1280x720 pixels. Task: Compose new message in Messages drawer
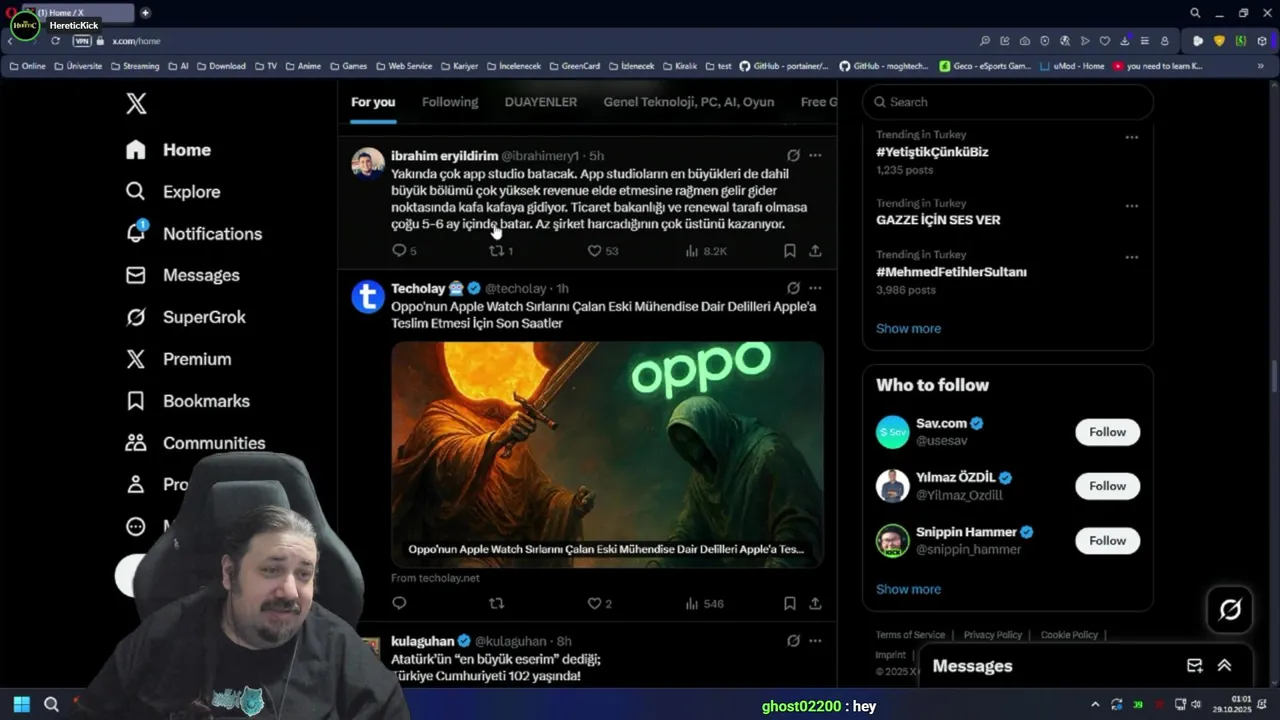click(x=1194, y=666)
